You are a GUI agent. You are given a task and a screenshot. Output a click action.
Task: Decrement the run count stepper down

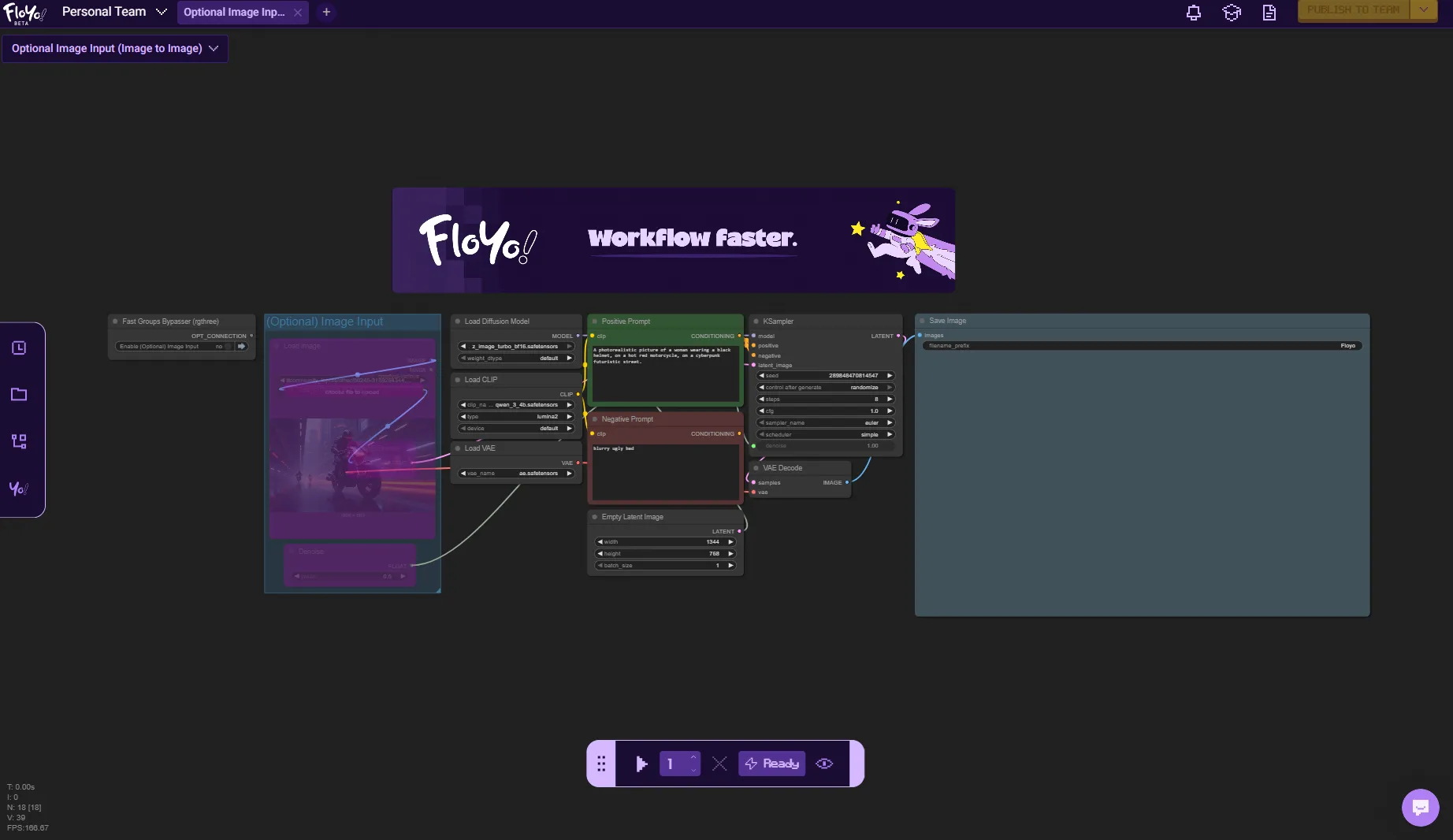tap(693, 769)
